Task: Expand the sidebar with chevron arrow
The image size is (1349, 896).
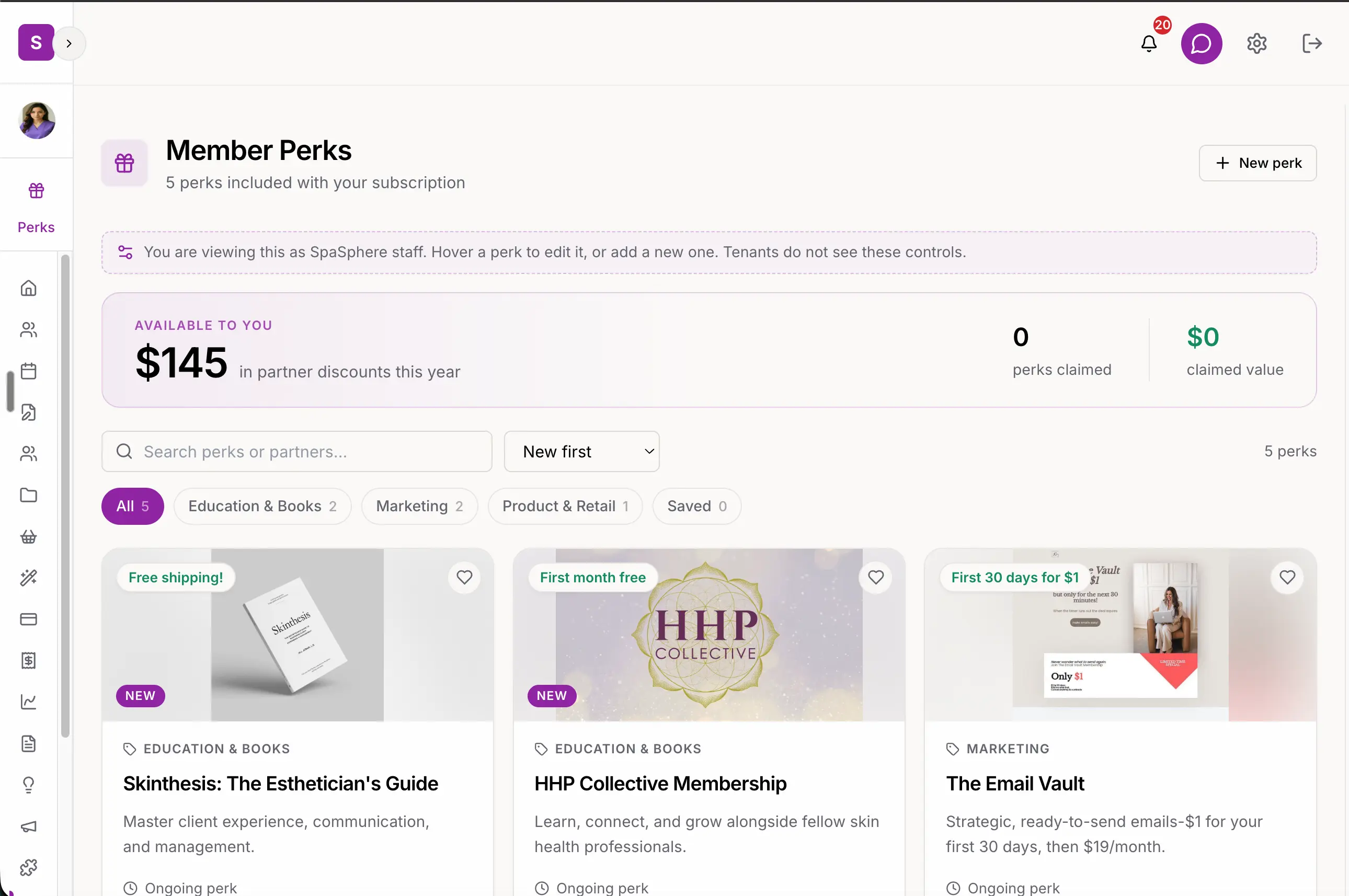Action: (x=69, y=43)
